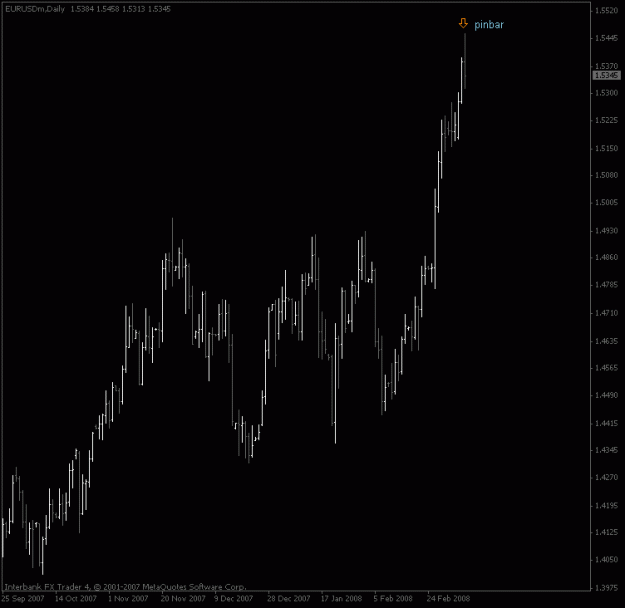The height and width of the screenshot is (608, 625).
Task: Click price scale label 1.5520
Action: click(606, 11)
